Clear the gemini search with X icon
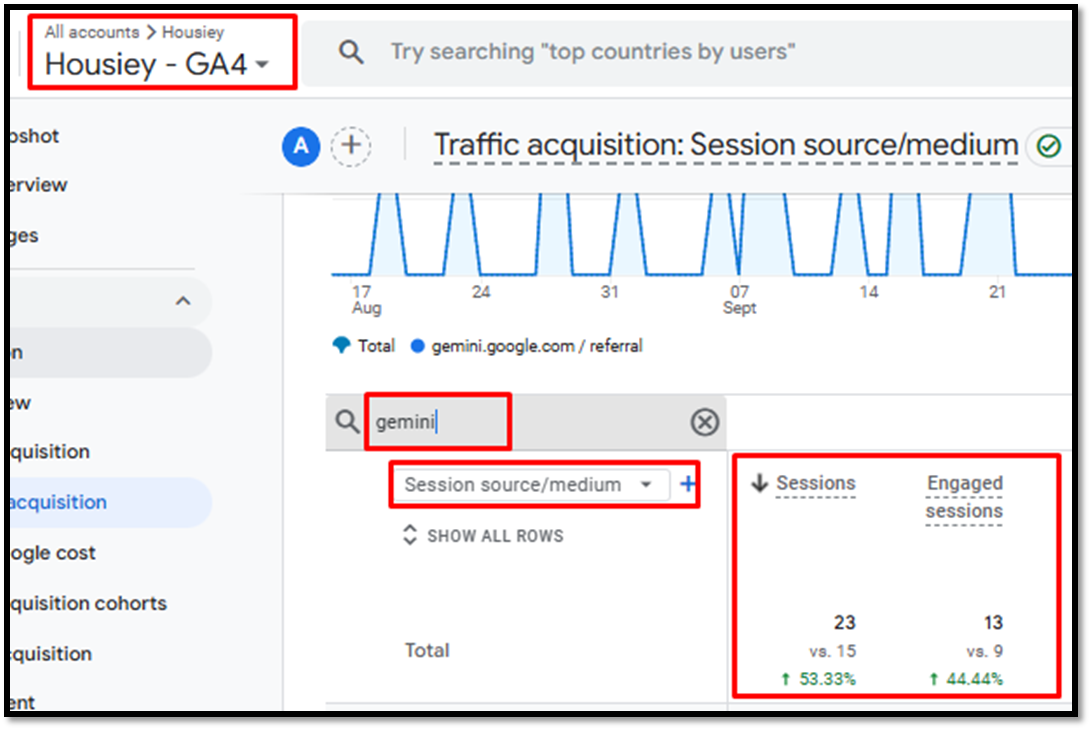1091x730 pixels. (705, 422)
